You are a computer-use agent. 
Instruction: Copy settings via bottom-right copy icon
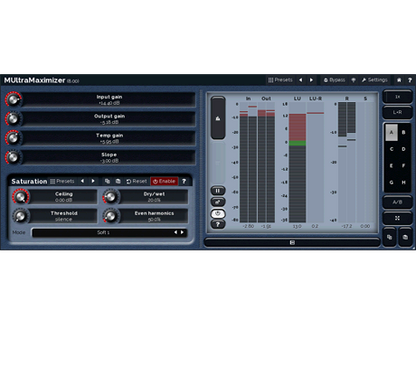(x=389, y=237)
